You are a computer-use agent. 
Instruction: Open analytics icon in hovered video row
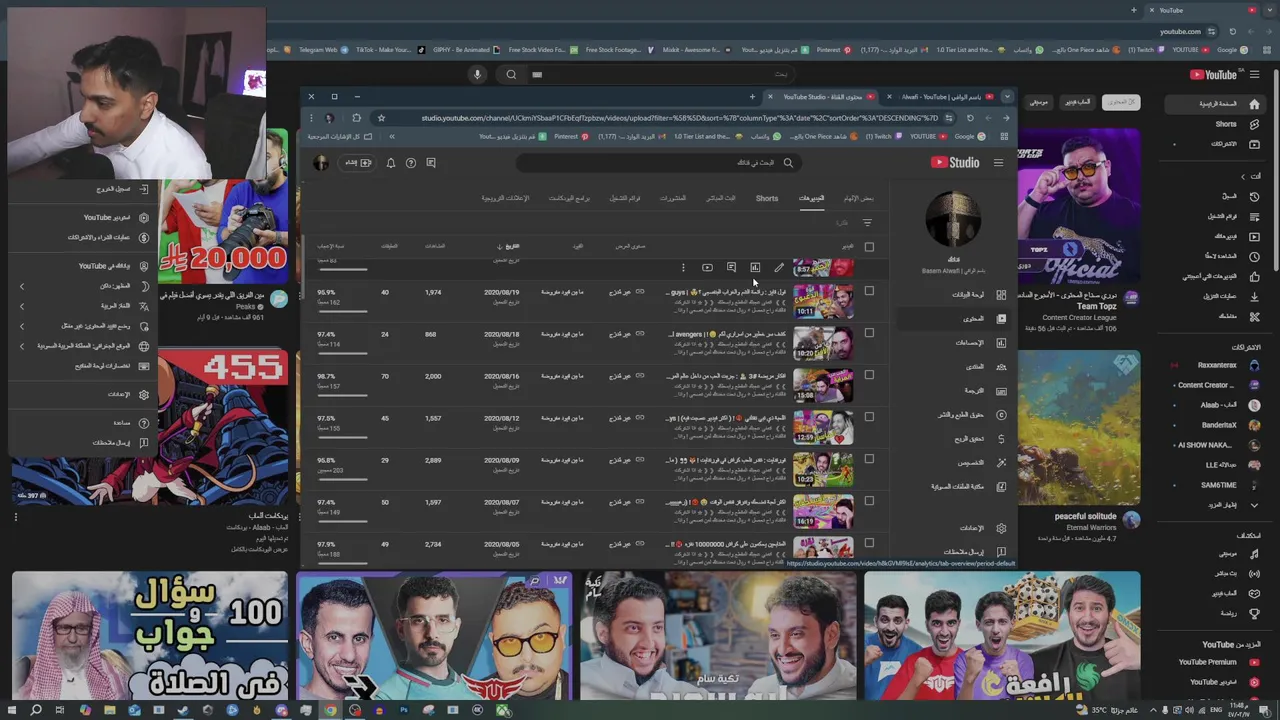click(755, 268)
